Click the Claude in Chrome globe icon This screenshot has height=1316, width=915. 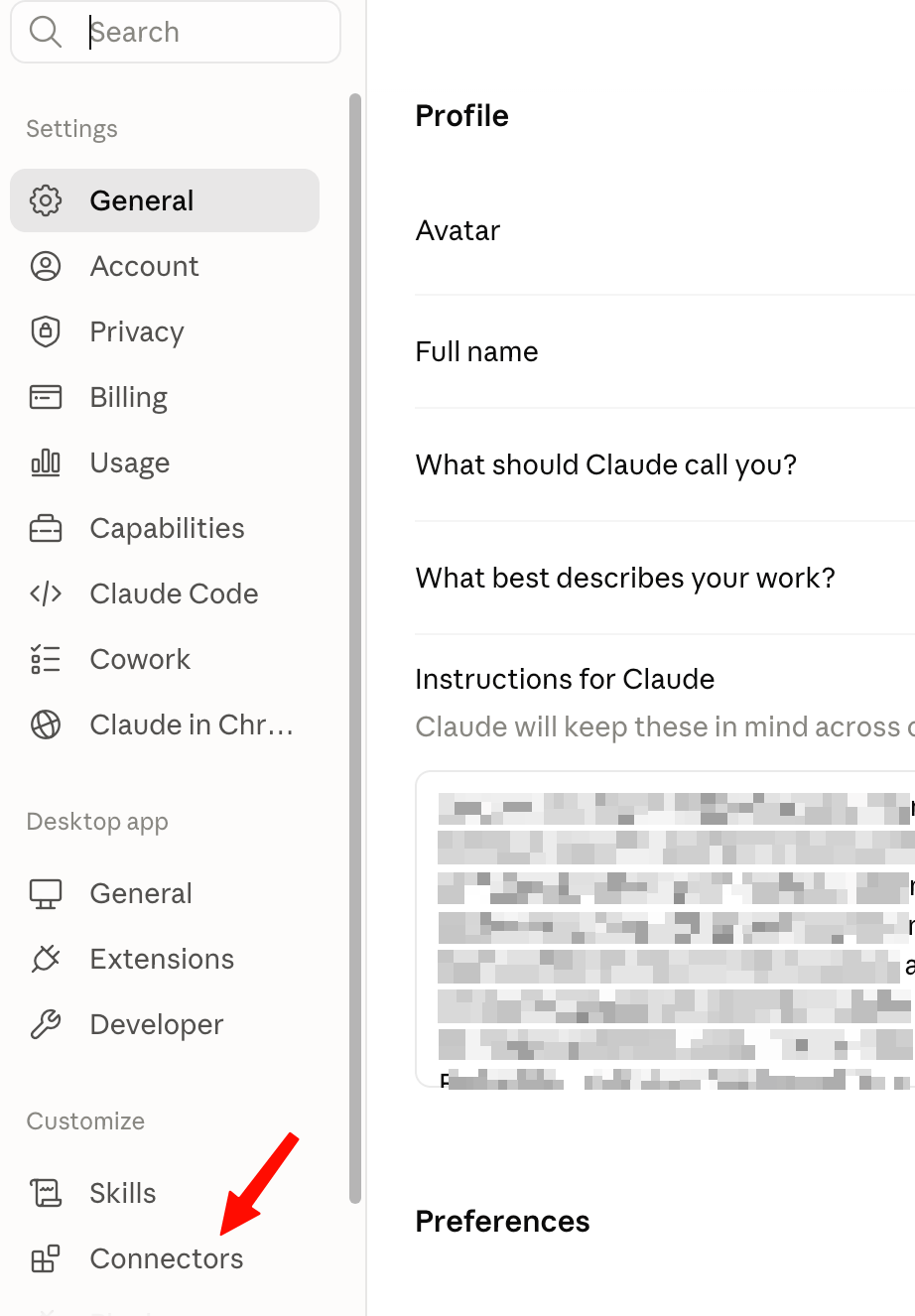coord(46,724)
